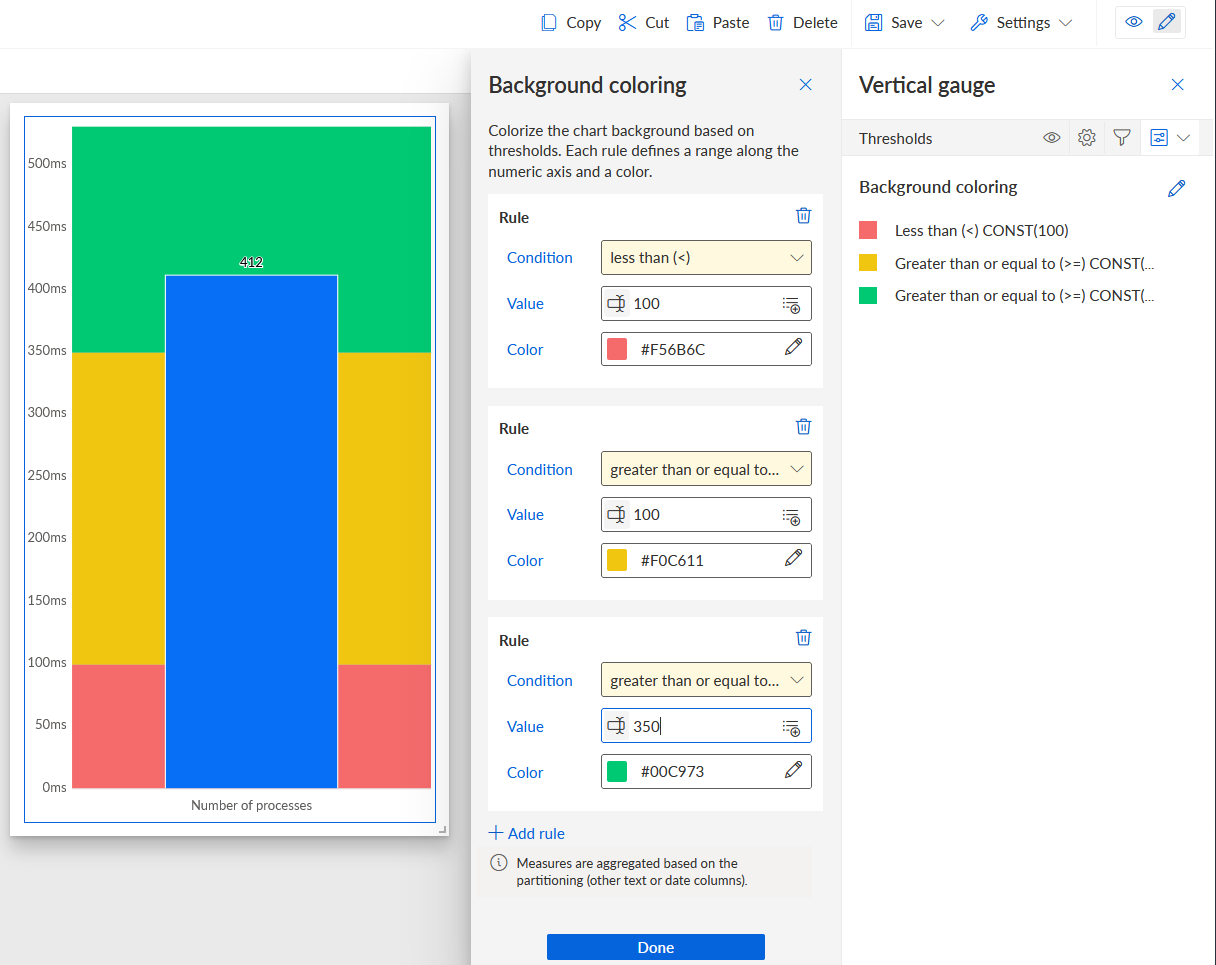
Task: Click the Condition label of the first rule
Action: [539, 257]
